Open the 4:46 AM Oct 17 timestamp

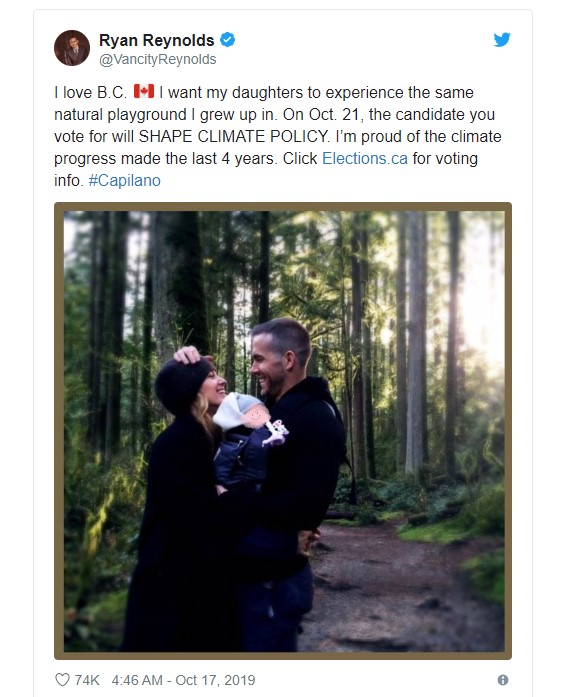[x=183, y=680]
